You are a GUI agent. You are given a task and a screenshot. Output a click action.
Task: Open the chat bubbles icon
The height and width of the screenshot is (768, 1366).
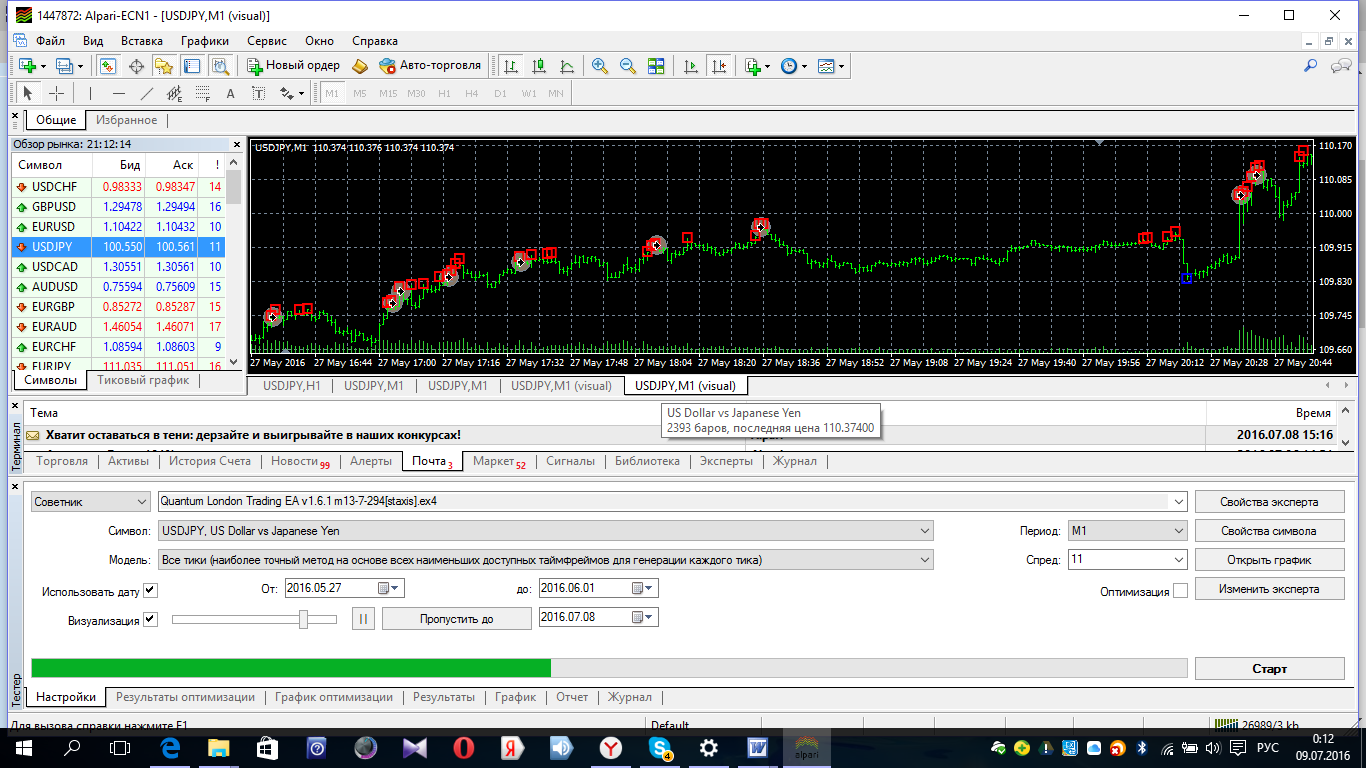tap(1342, 66)
